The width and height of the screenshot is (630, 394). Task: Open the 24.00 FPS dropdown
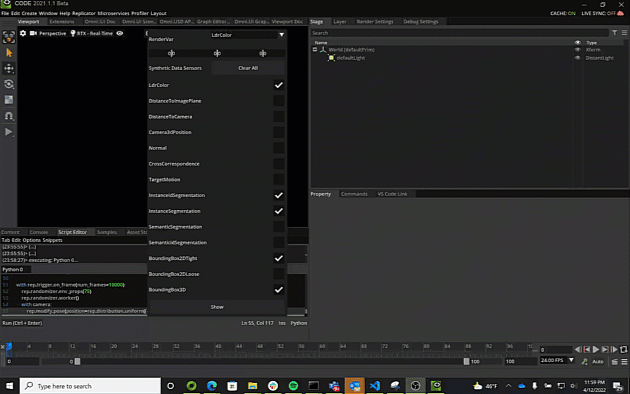coord(557,360)
